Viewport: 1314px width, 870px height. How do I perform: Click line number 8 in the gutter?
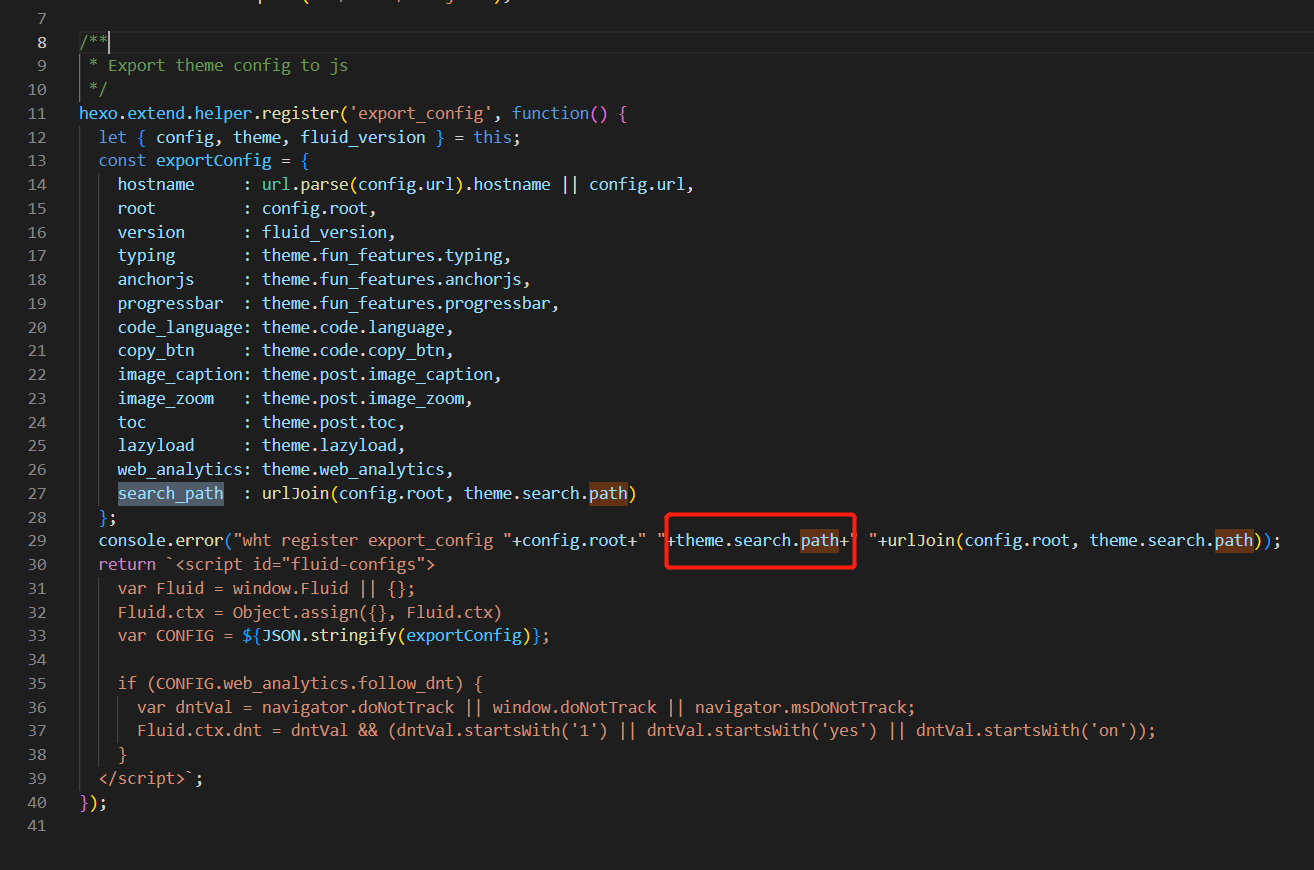pyautogui.click(x=40, y=42)
